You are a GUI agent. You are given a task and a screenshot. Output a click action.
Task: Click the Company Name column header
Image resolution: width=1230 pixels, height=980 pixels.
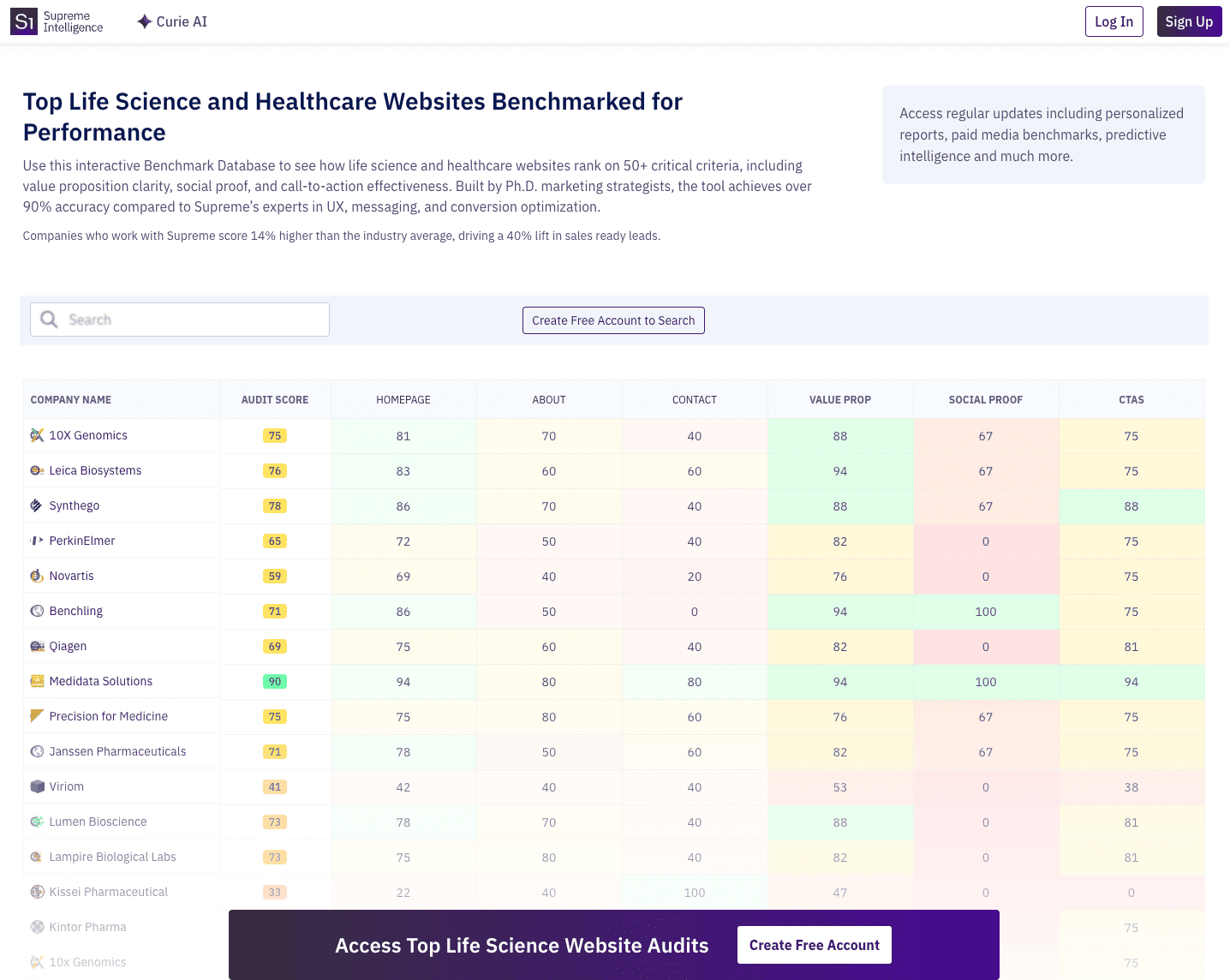pyautogui.click(x=71, y=400)
